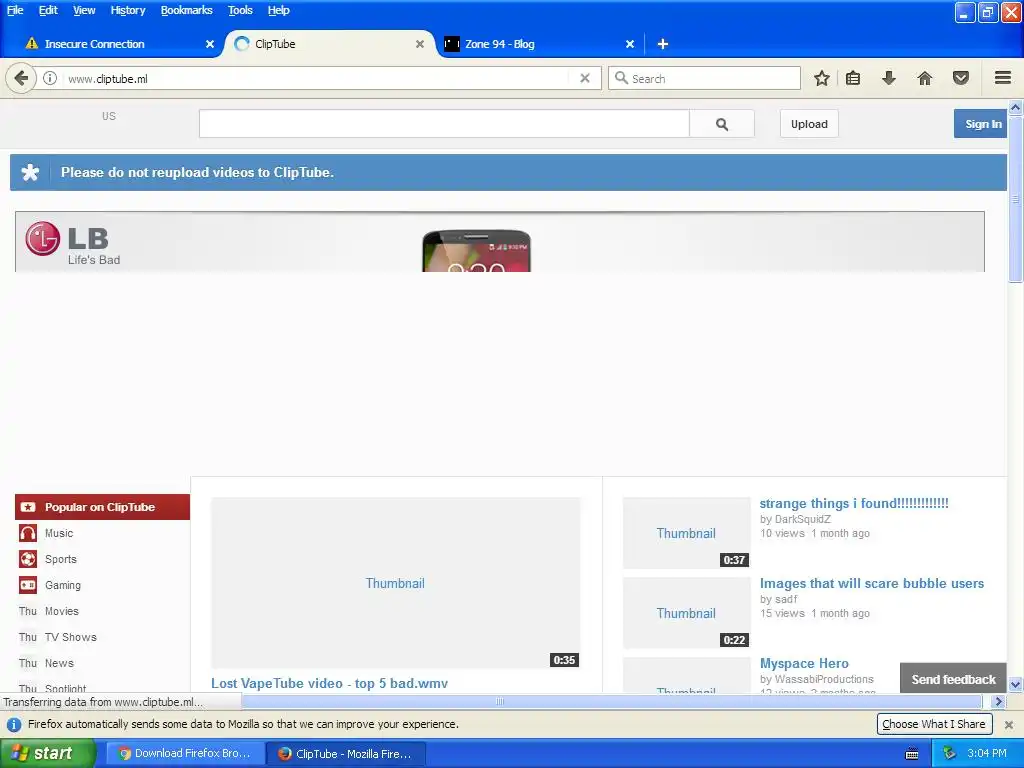Viewport: 1024px width, 768px height.
Task: Click the ClipTube search magnifier button
Action: point(722,124)
